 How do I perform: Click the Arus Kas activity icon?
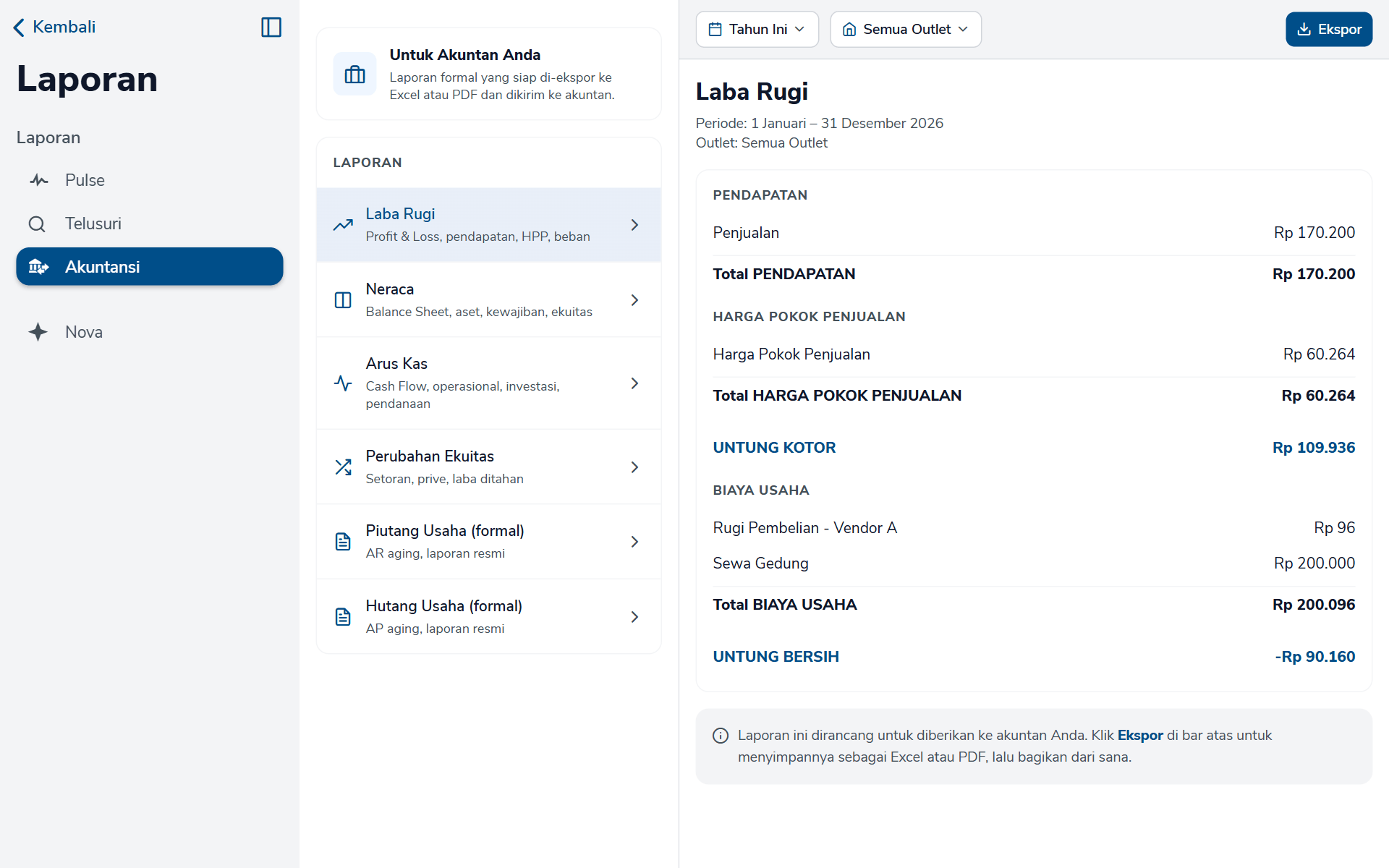343,383
